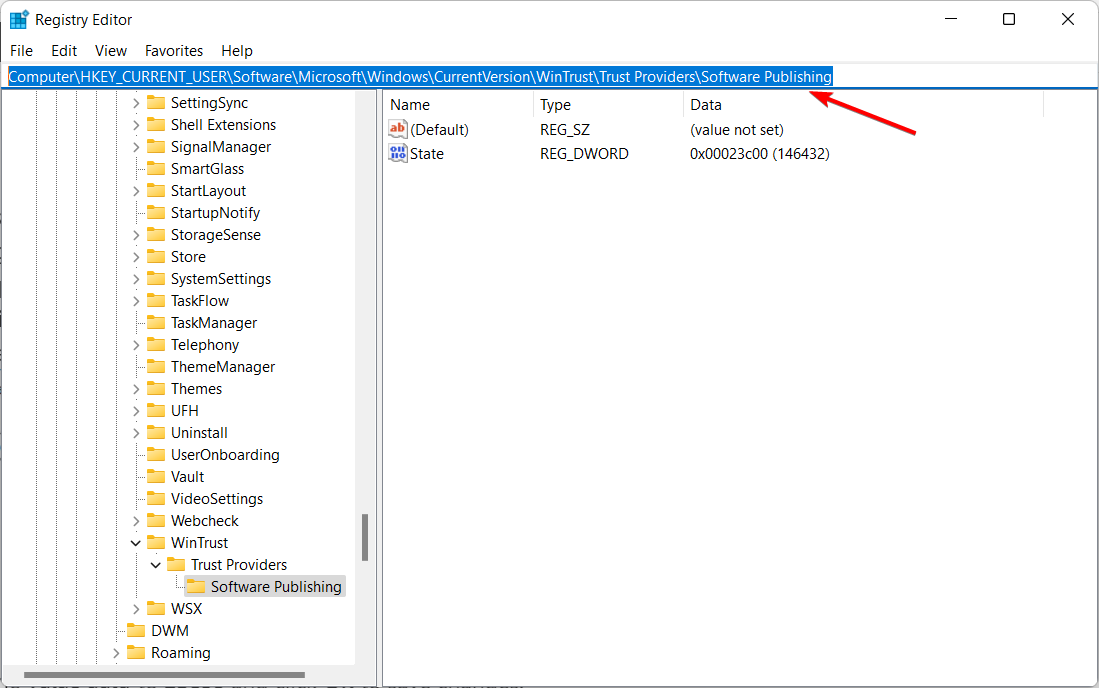Expand the SignalManager key
This screenshot has width=1099, height=688.
(136, 146)
